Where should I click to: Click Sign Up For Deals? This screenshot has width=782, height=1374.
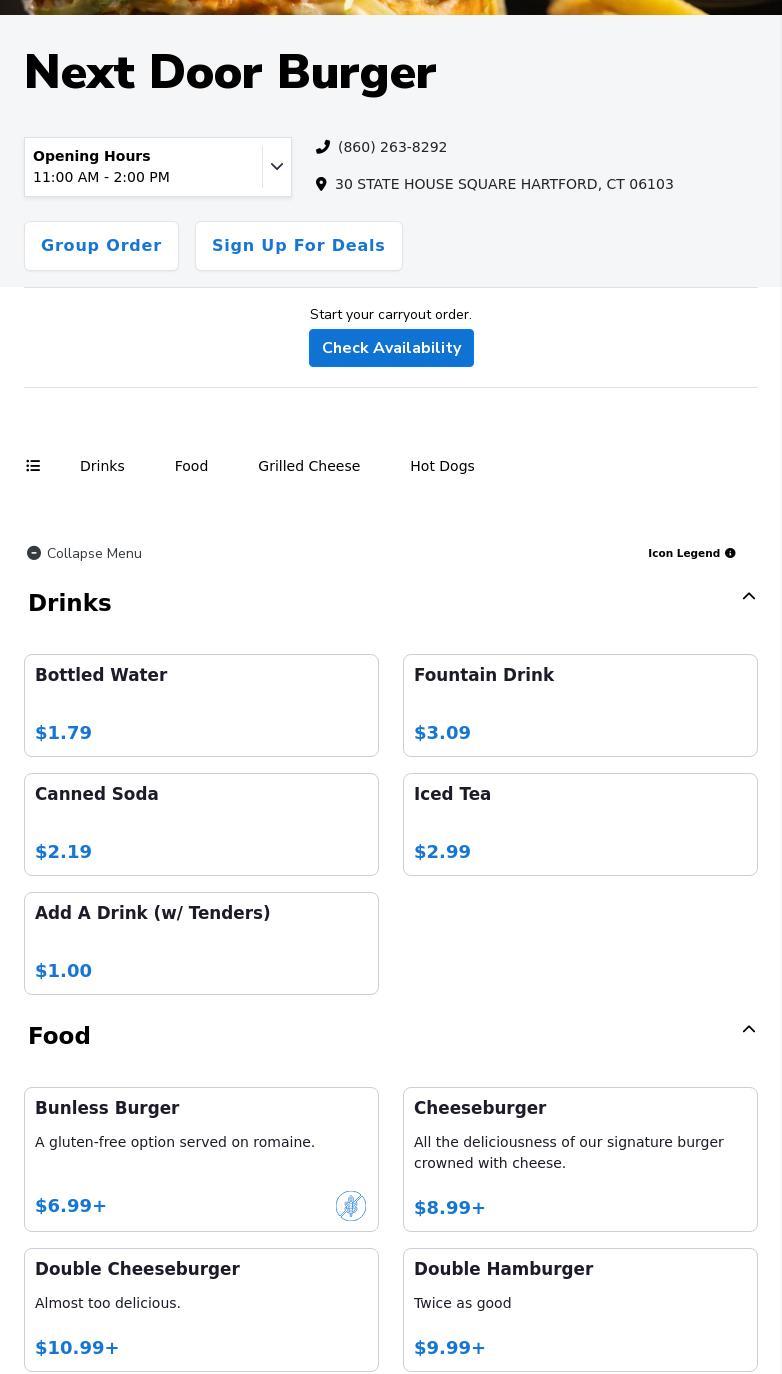pos(298,246)
